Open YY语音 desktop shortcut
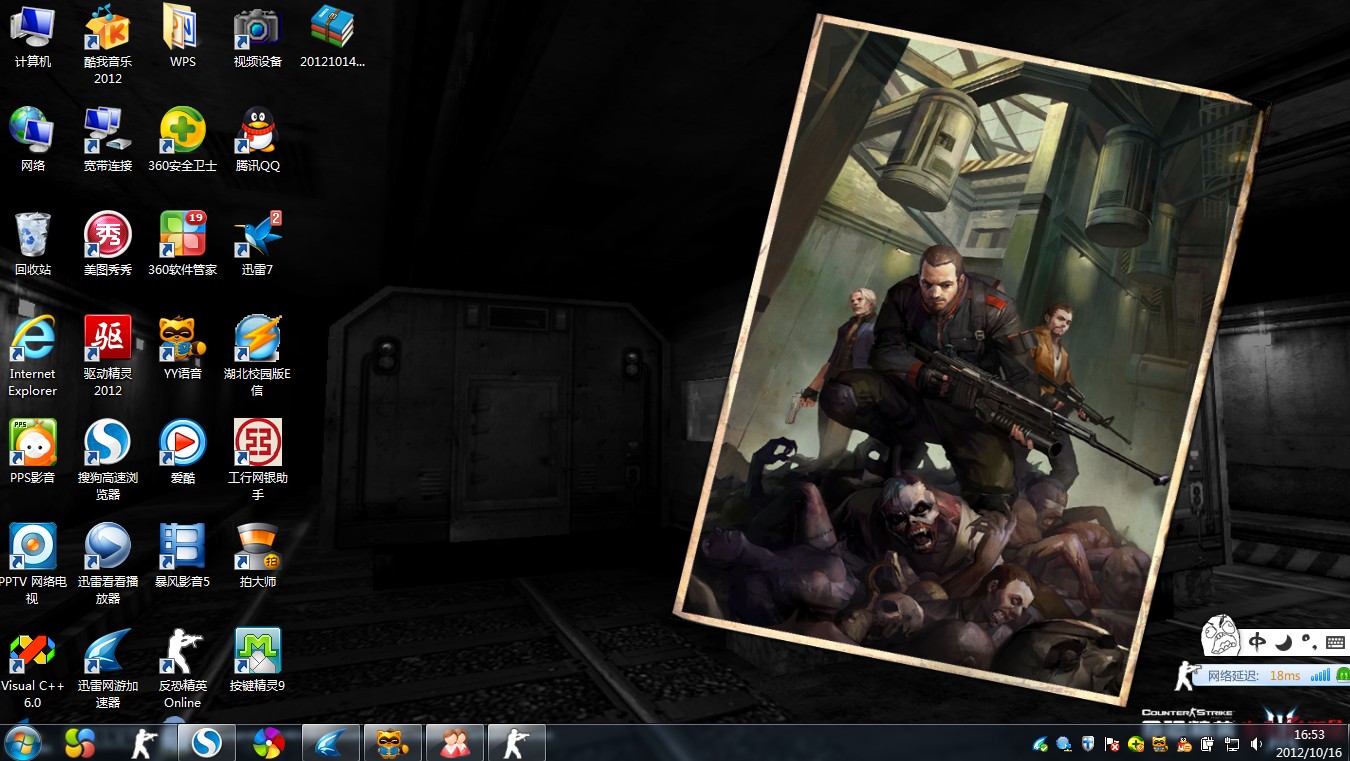This screenshot has height=761, width=1350. click(183, 348)
